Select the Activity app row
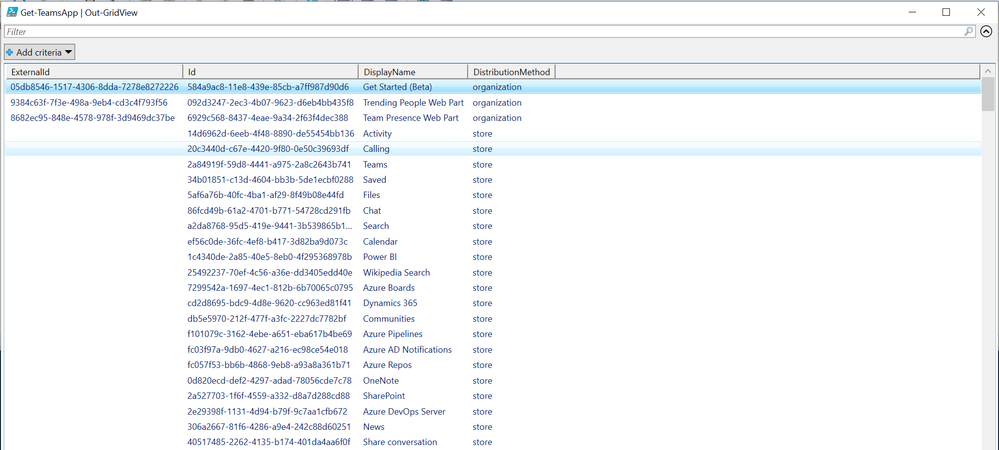This screenshot has height=450, width=999. click(493, 133)
